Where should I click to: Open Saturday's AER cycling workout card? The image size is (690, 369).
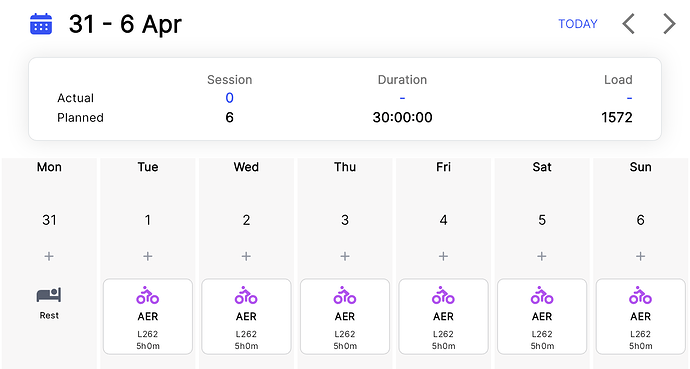[x=542, y=316]
